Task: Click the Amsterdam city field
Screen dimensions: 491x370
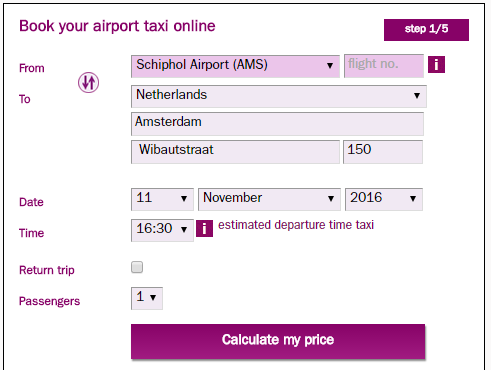Action: 277,124
